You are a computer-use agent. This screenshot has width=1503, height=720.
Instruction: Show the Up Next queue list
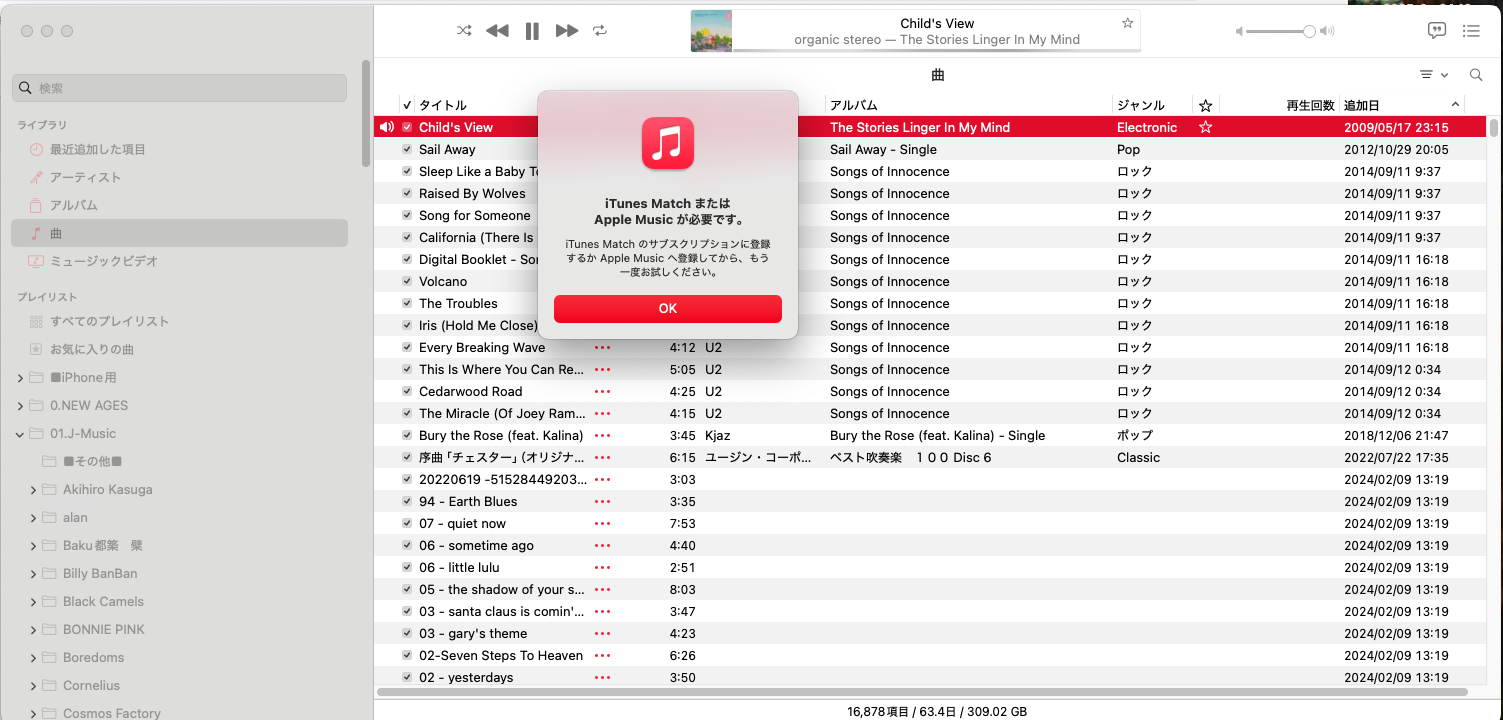1471,31
